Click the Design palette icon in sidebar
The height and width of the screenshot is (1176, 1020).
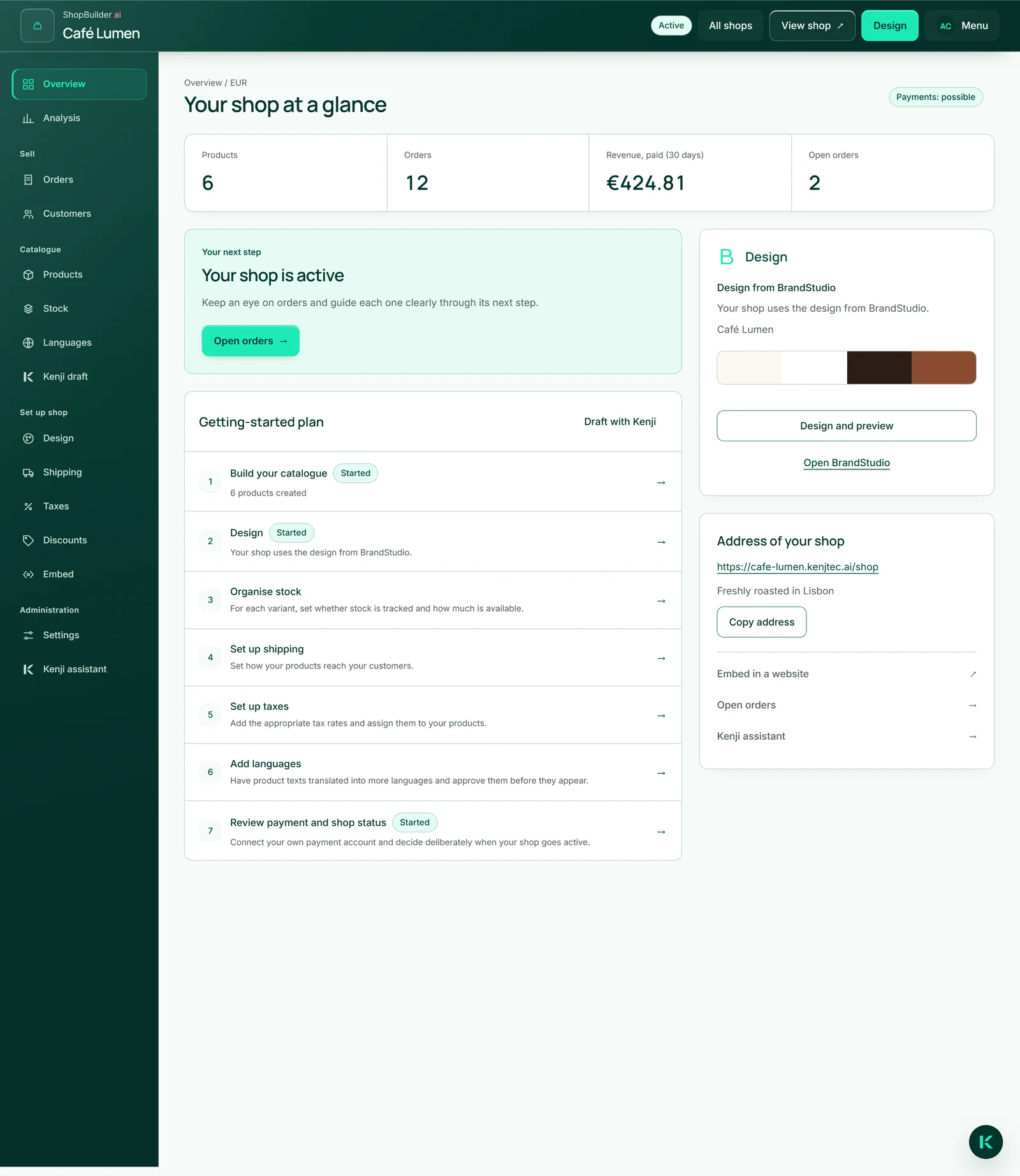tap(28, 438)
